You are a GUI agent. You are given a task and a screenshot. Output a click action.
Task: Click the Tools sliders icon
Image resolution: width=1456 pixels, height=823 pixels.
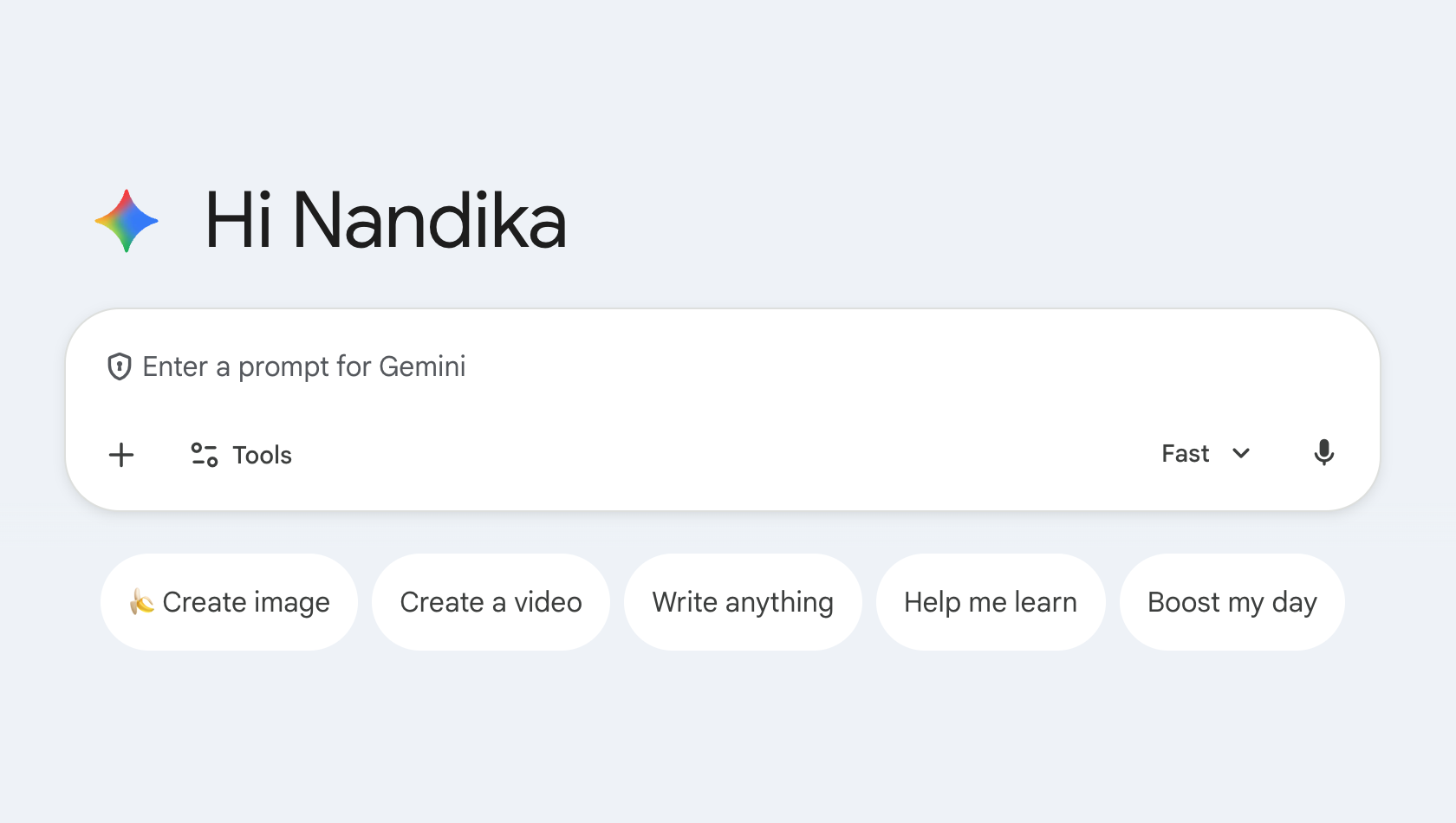pos(203,454)
